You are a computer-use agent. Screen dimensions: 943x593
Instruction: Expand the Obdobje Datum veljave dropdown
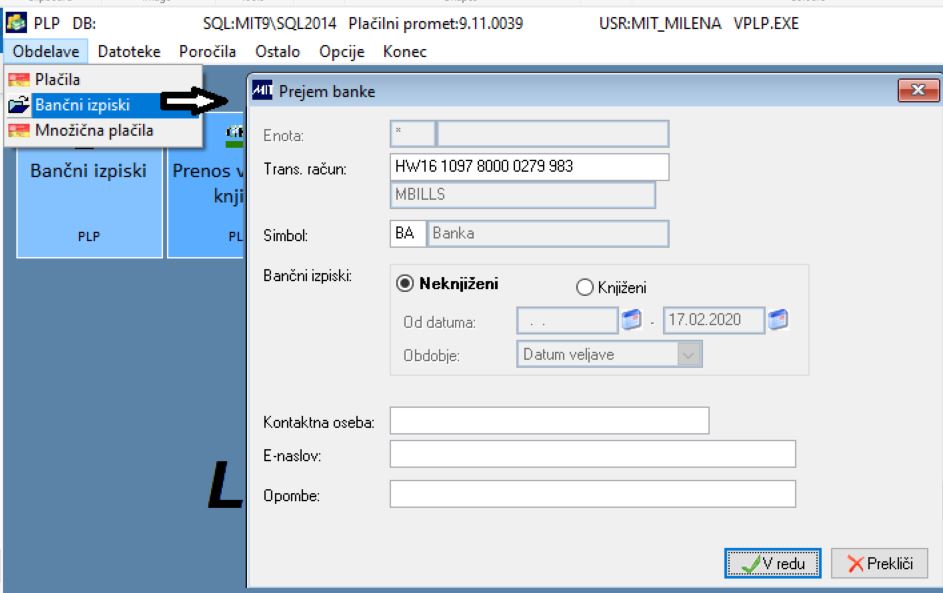click(x=689, y=354)
